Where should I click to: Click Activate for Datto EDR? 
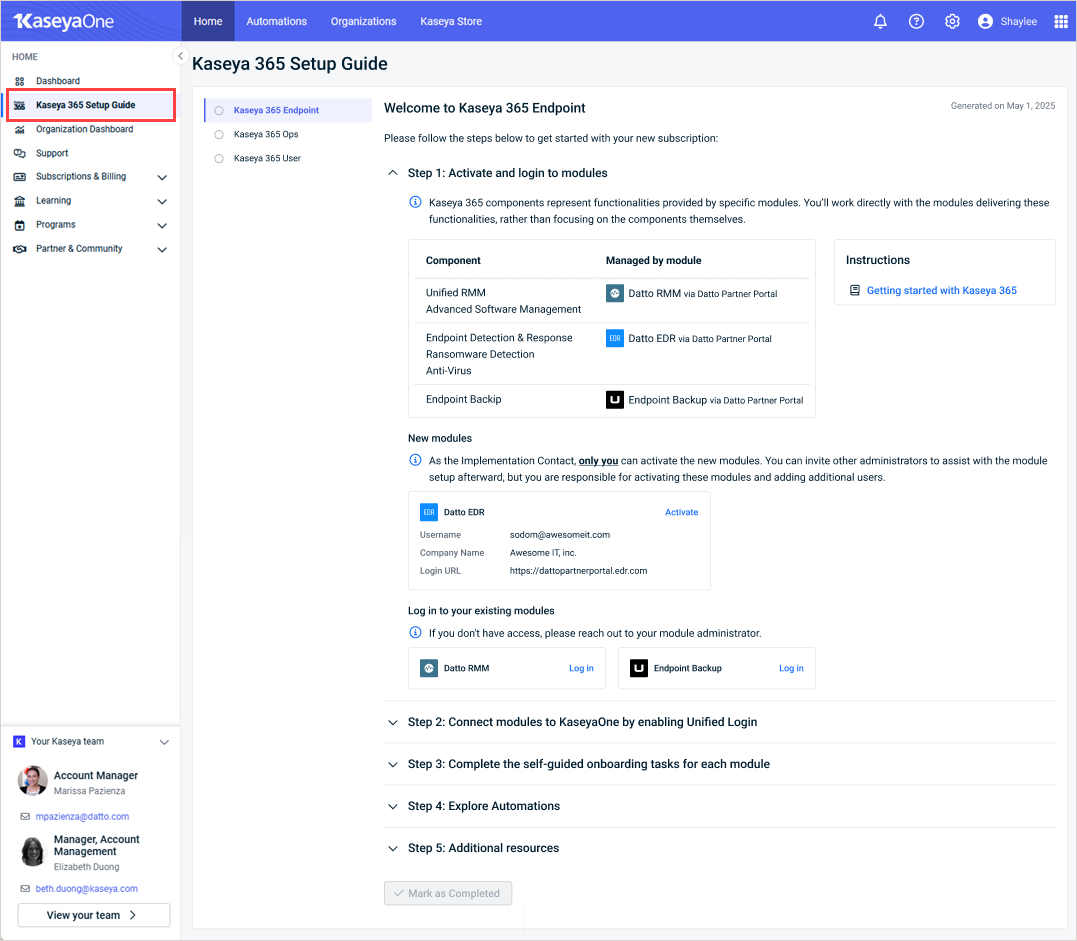tap(681, 512)
